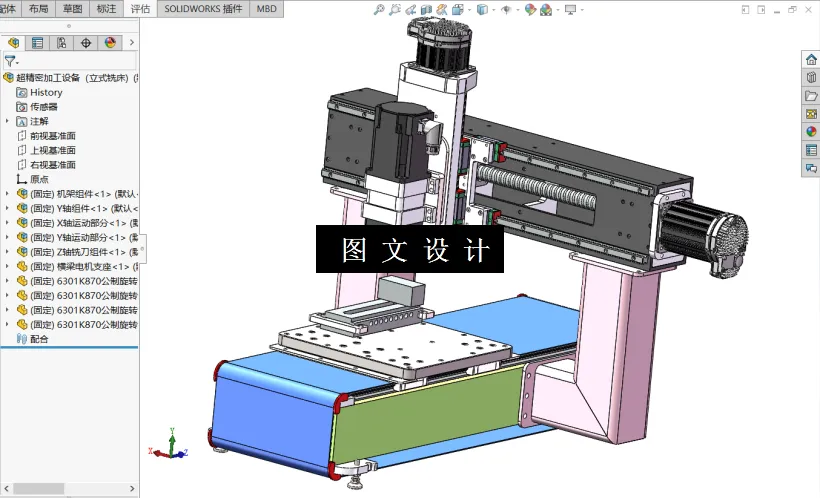Click the View Orientation cube icon
Screen dimensions: 820x498
[458, 9]
